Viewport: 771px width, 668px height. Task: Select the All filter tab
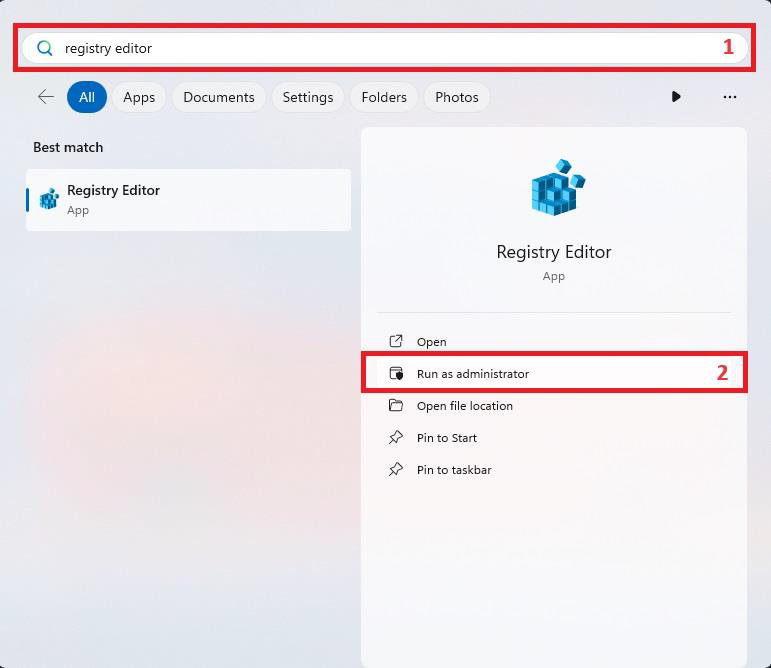coord(87,97)
